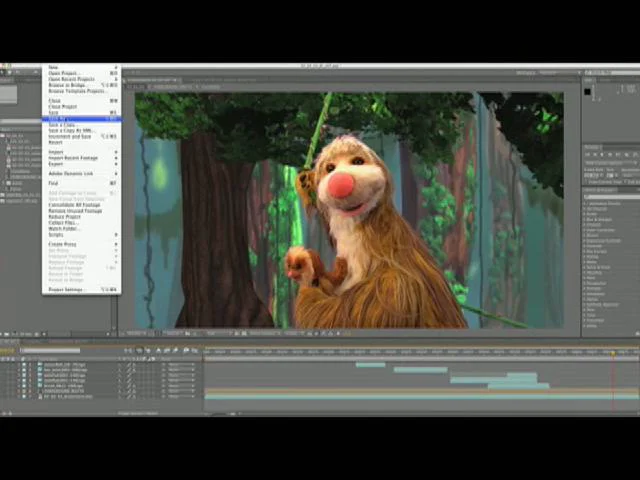The height and width of the screenshot is (480, 640).
Task: Open resolution dropdown below composition viewer
Action: point(218,333)
